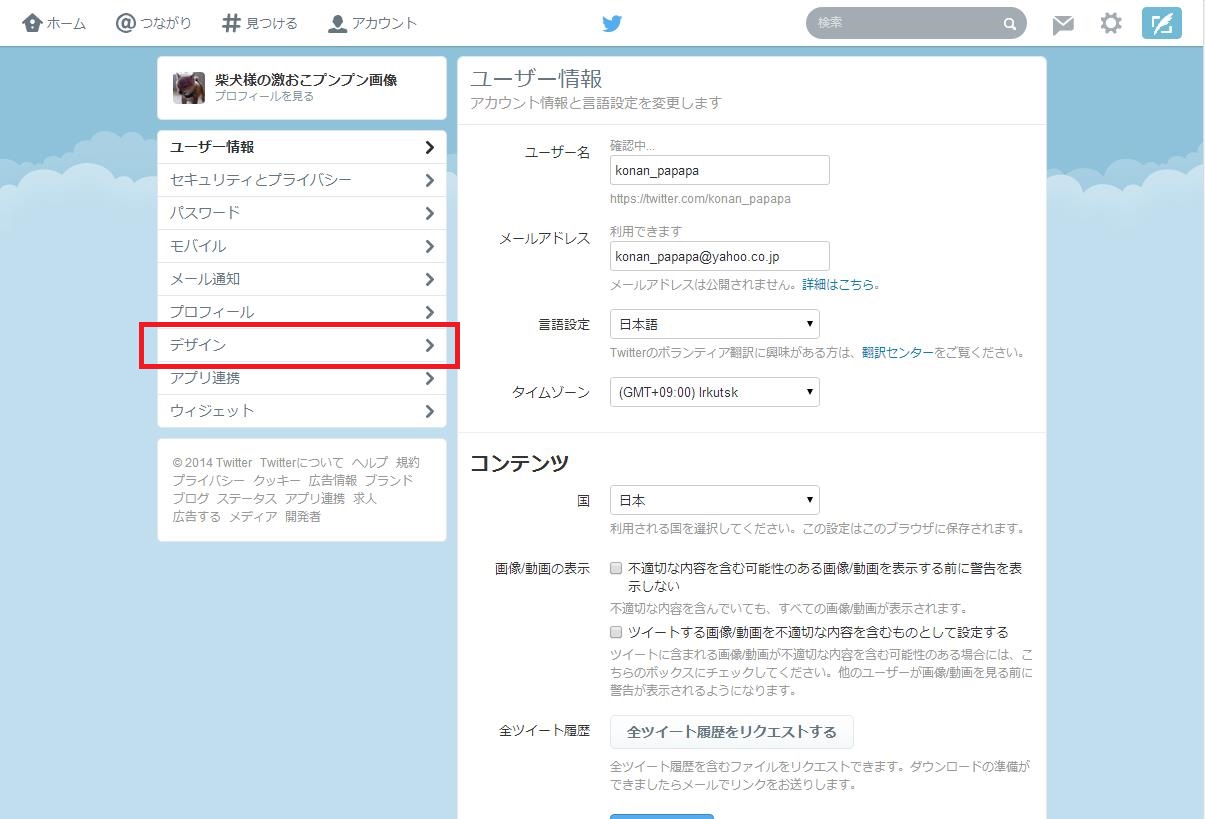The image size is (1205, 819).
Task: Check 警告を表示しない media warning checkbox
Action: 616,568
